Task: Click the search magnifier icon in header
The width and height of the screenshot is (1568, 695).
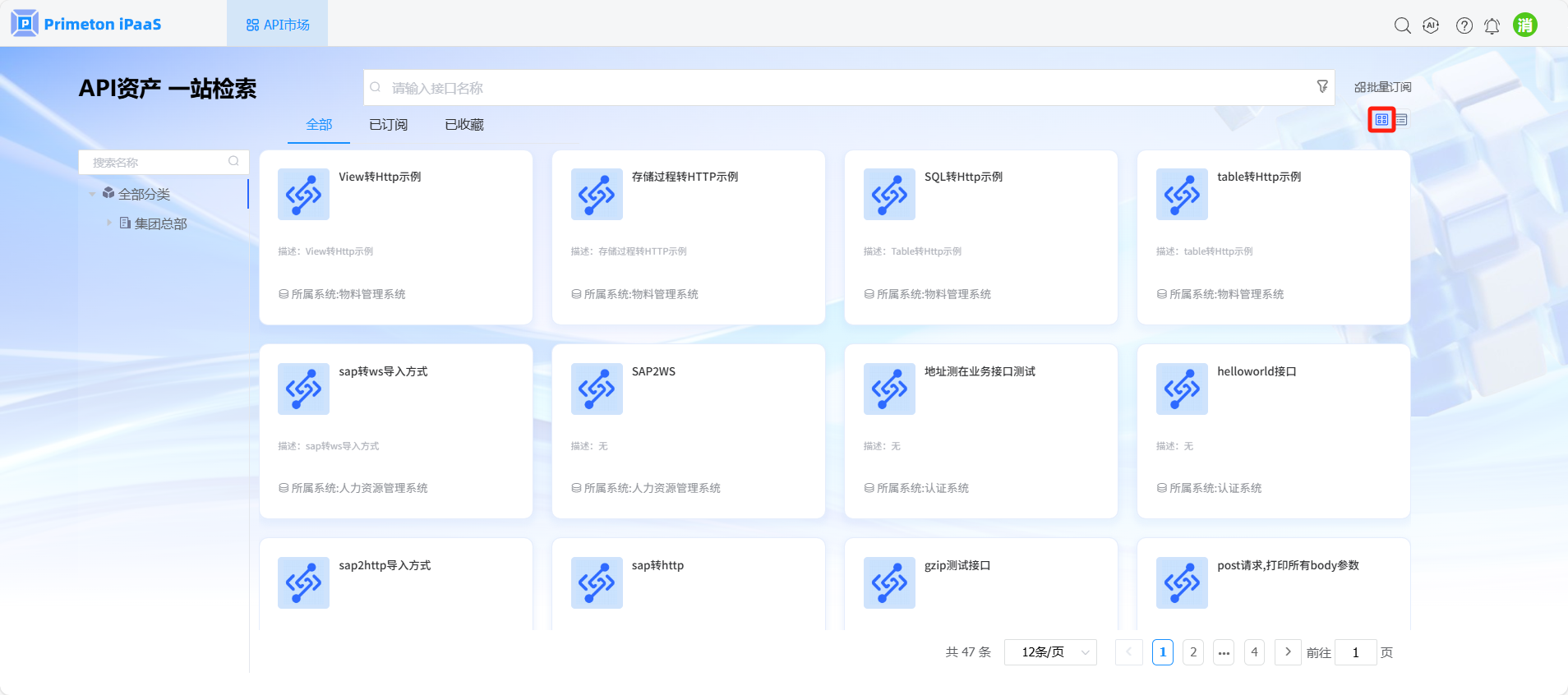Action: coord(1402,25)
